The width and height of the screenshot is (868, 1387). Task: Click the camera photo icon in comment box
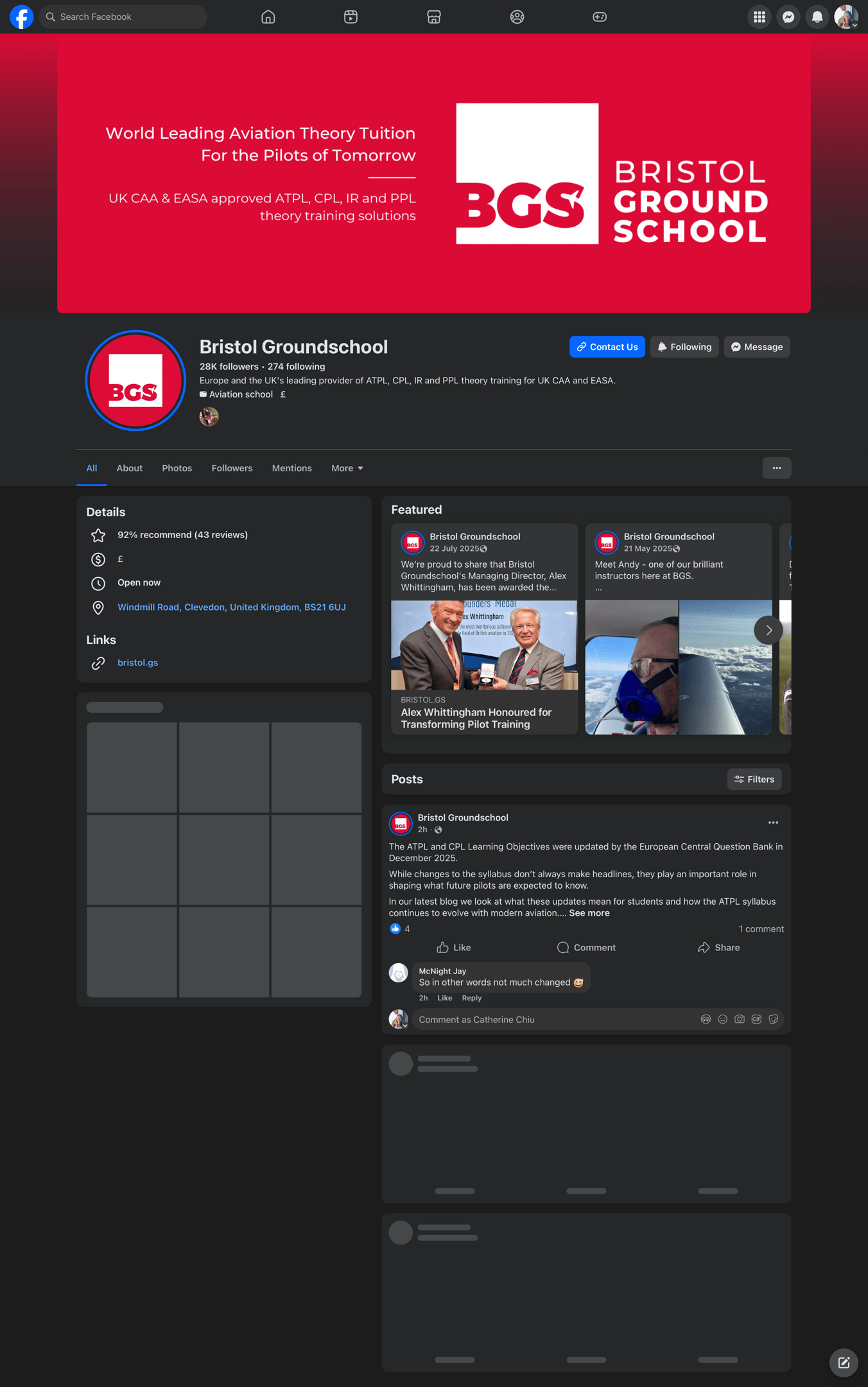click(740, 1019)
